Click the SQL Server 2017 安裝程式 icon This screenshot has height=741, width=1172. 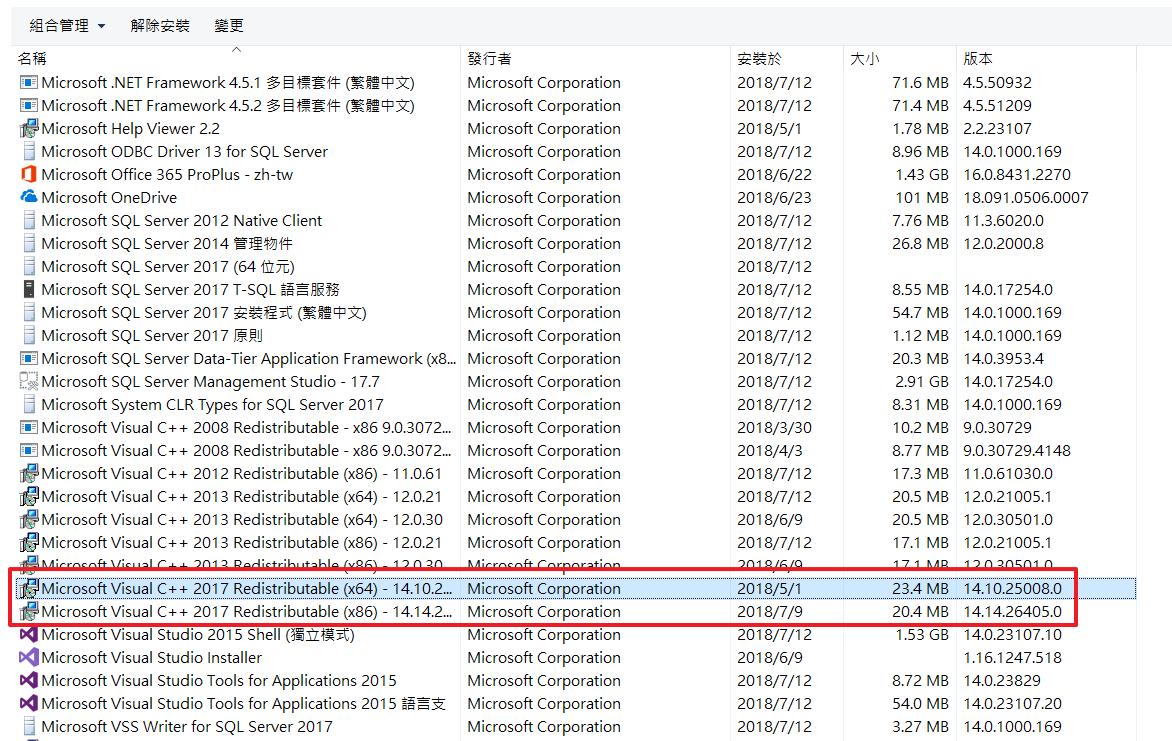pos(28,313)
